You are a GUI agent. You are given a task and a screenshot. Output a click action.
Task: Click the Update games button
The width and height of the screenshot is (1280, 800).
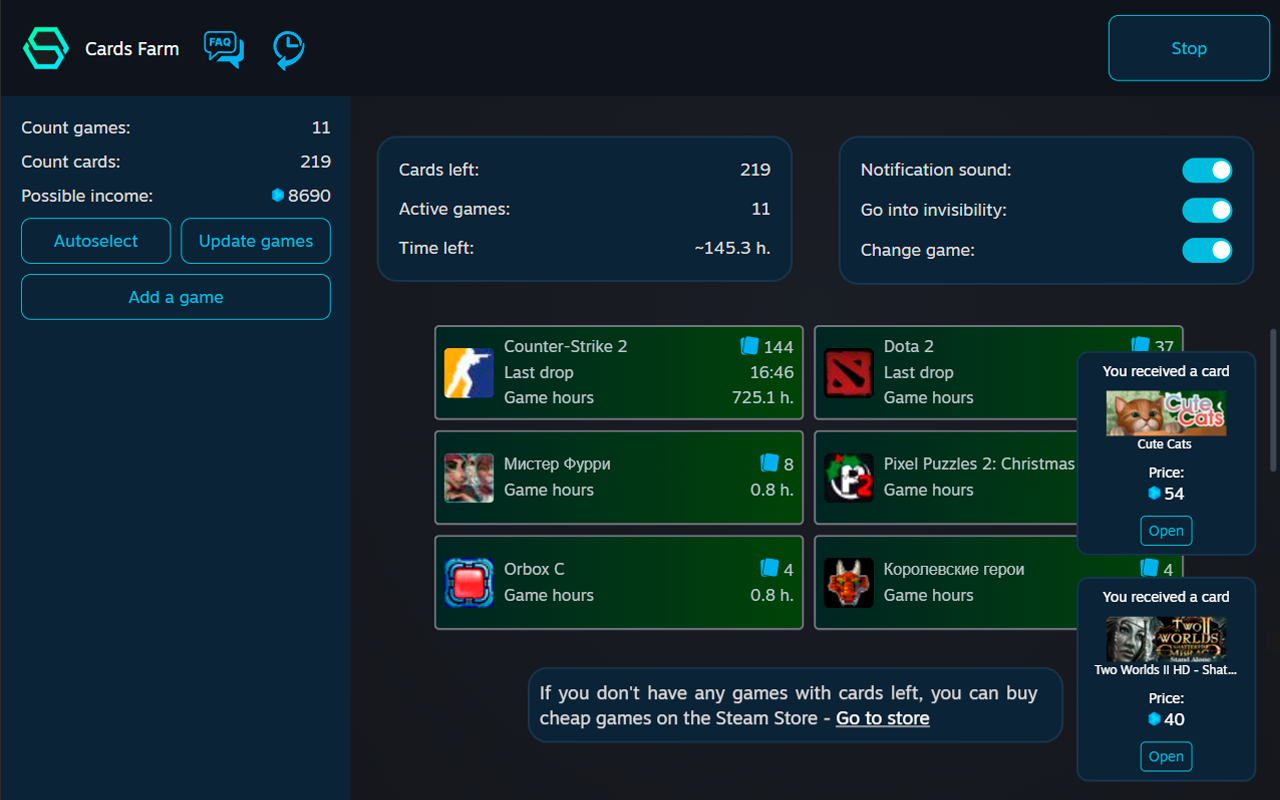[x=256, y=241]
